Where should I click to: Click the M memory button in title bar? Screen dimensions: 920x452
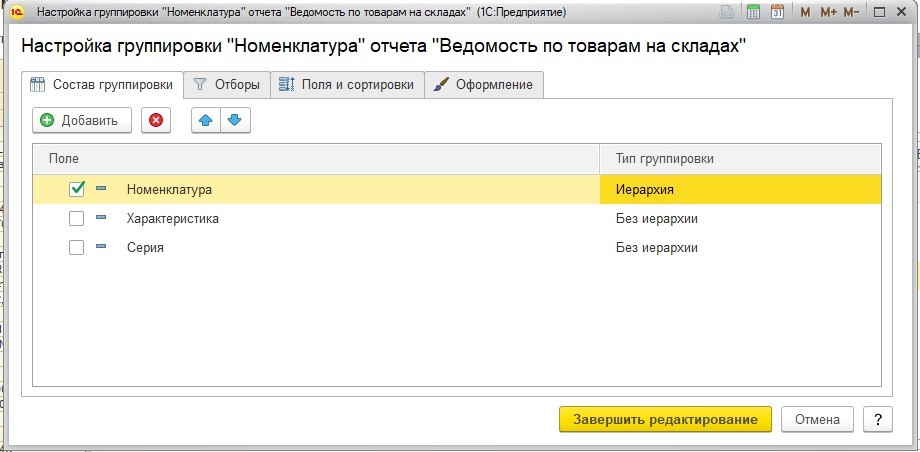pos(806,12)
